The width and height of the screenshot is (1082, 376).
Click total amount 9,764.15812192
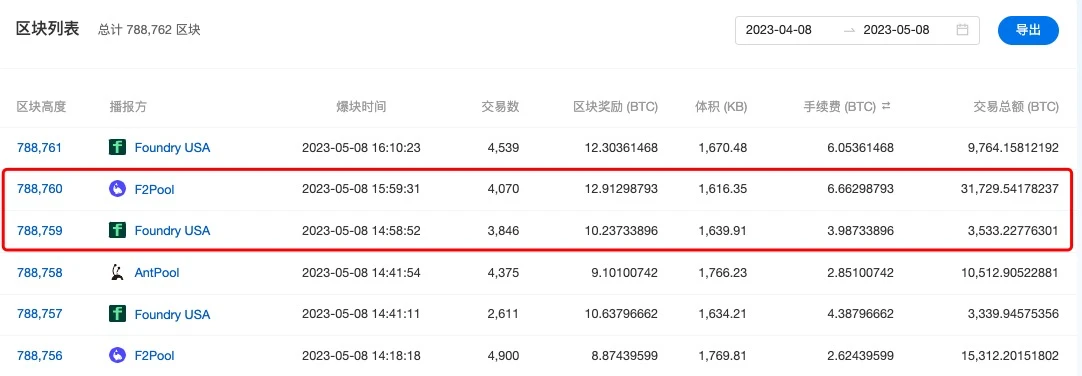[x=1013, y=148]
